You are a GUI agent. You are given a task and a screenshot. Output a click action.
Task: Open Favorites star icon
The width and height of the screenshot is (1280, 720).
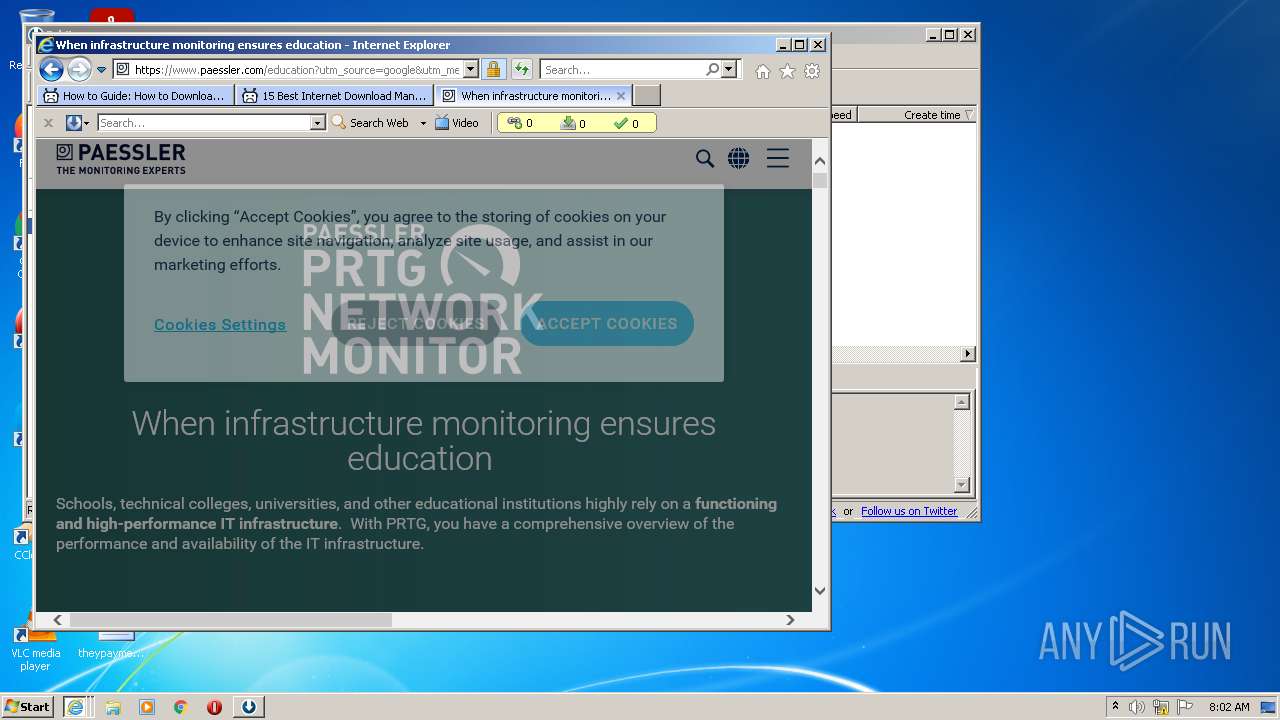pyautogui.click(x=787, y=71)
